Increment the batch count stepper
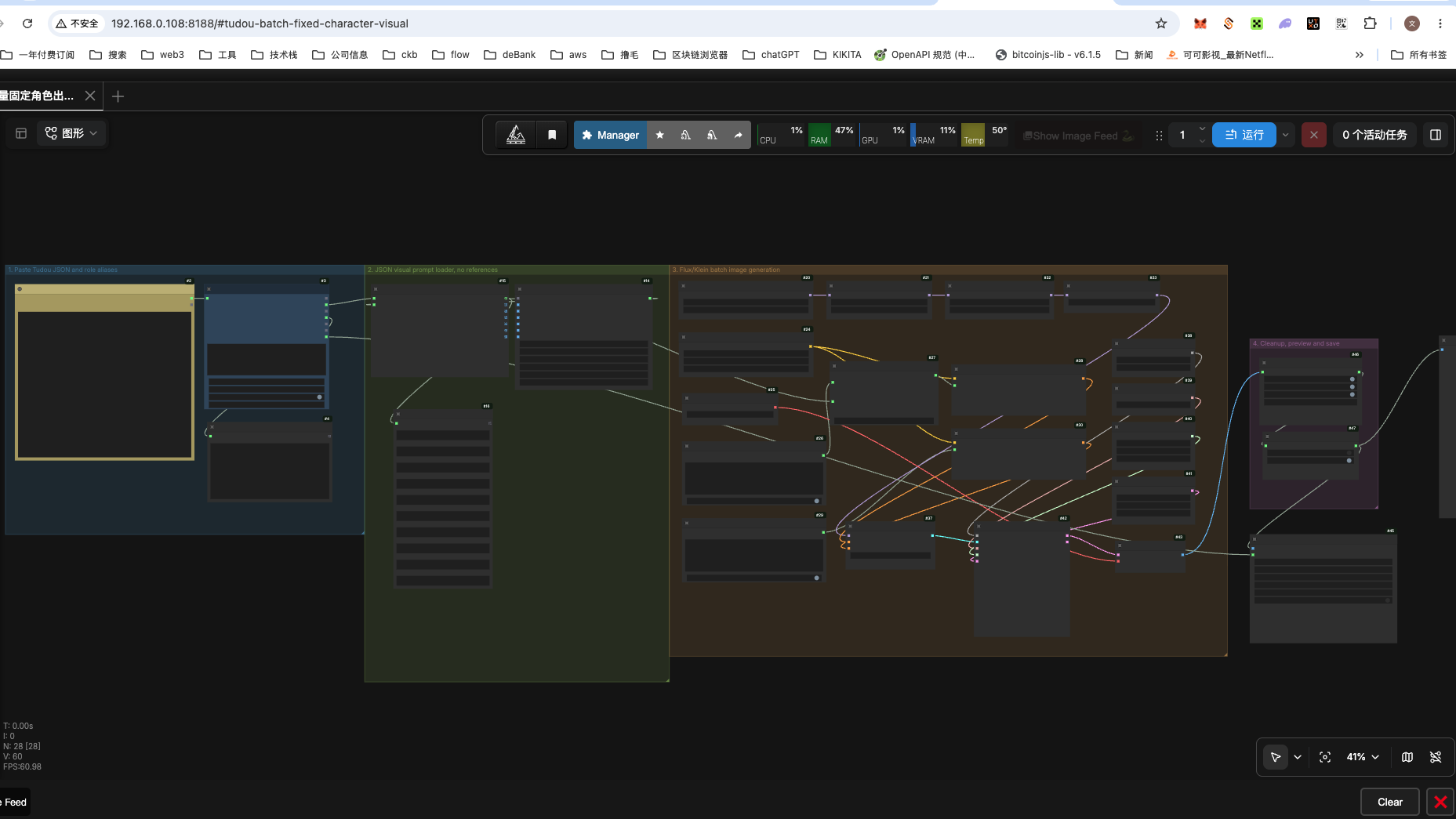1456x819 pixels. [1202, 129]
